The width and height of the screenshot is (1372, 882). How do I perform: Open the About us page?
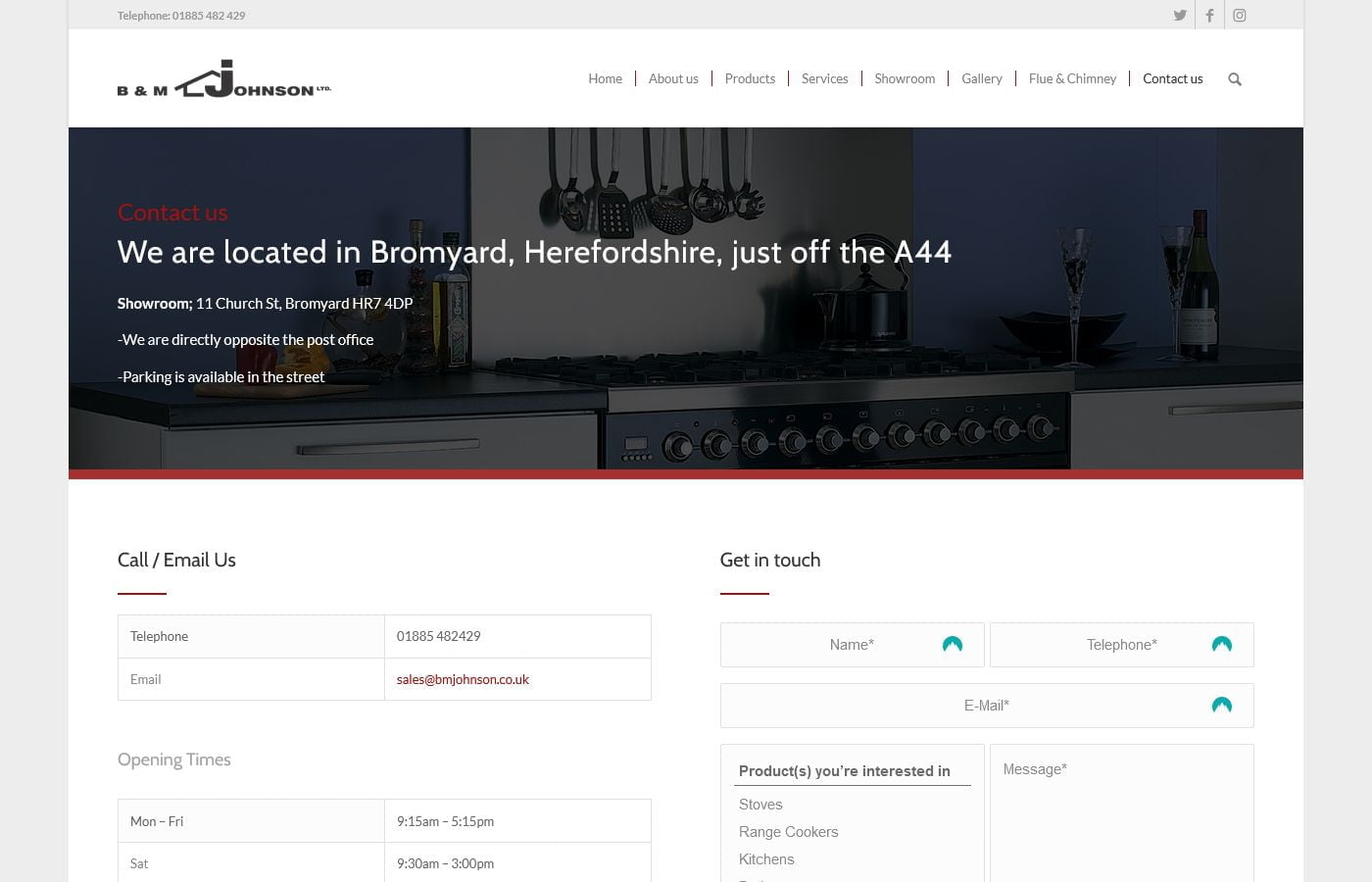click(x=673, y=78)
